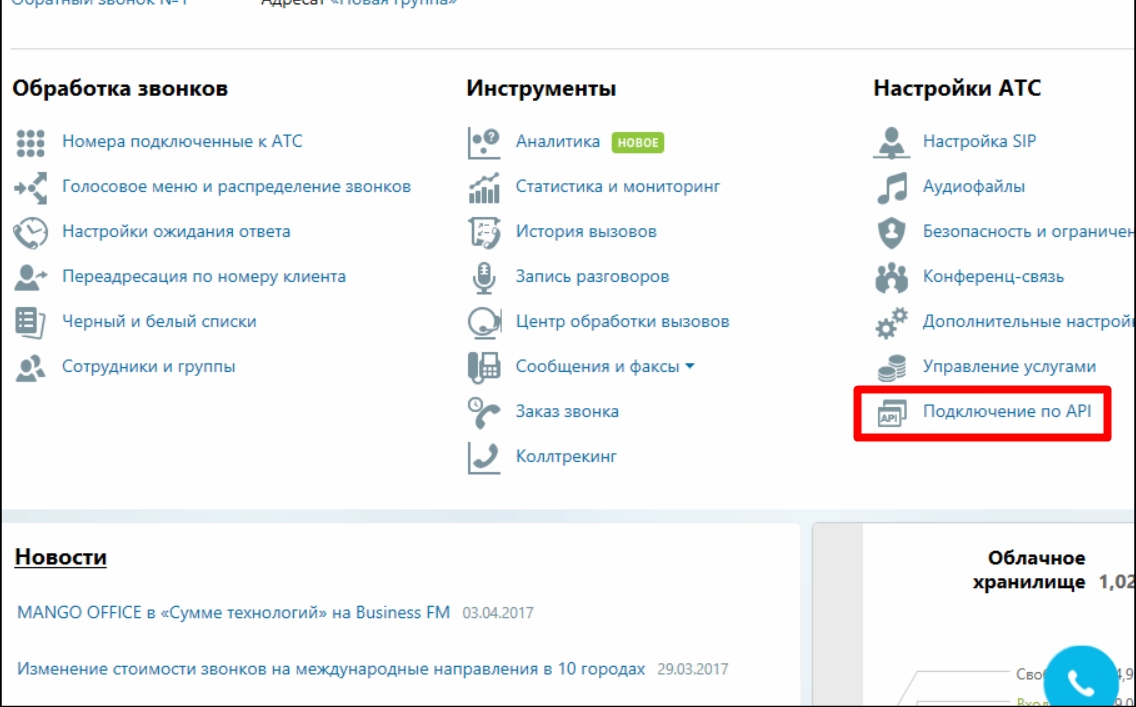This screenshot has width=1136, height=707.
Task: Open Сообщения и факсы link
Action: coord(598,367)
